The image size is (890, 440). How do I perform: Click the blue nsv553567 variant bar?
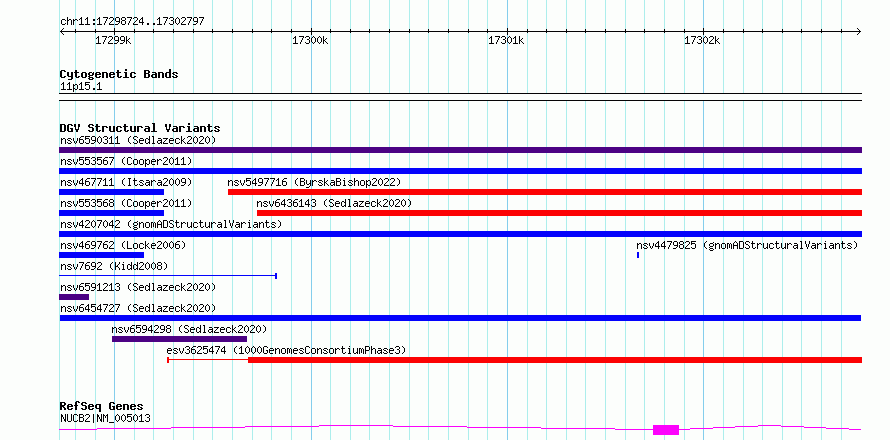click(460, 171)
